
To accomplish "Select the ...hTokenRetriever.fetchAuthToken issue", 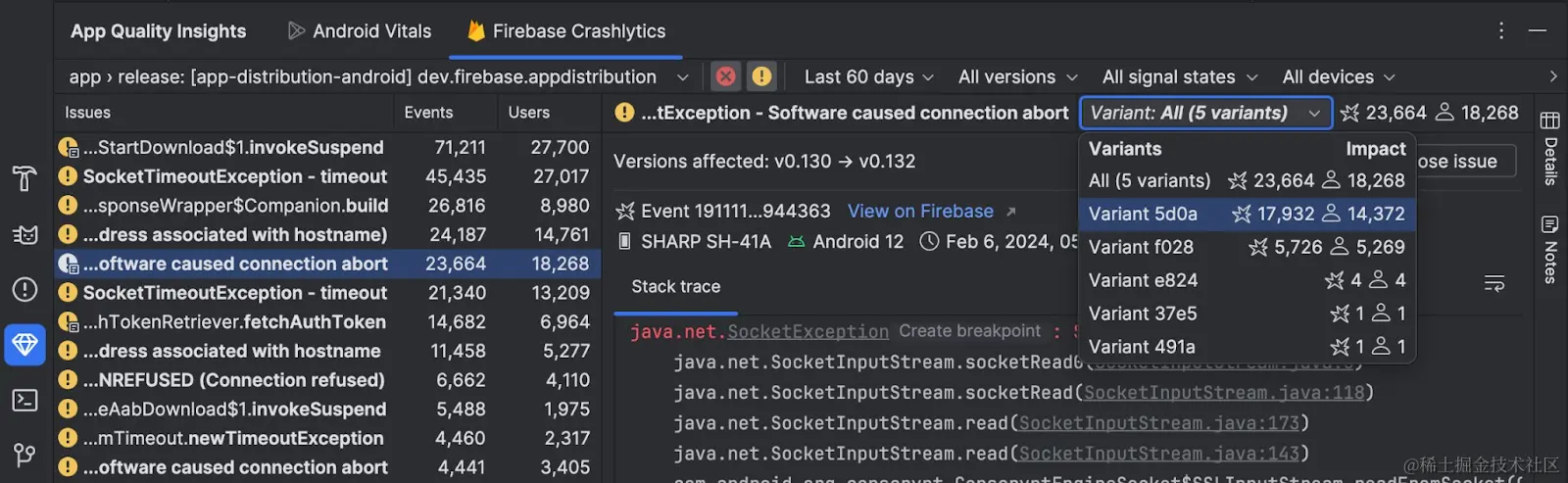I will click(x=327, y=322).
